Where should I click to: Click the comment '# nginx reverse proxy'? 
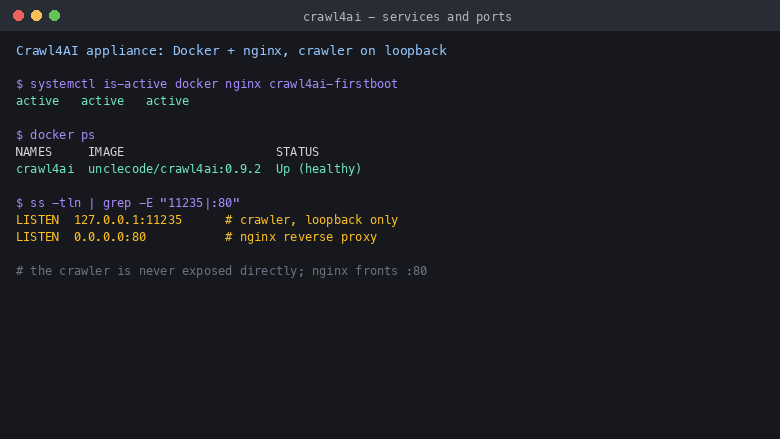(x=301, y=237)
